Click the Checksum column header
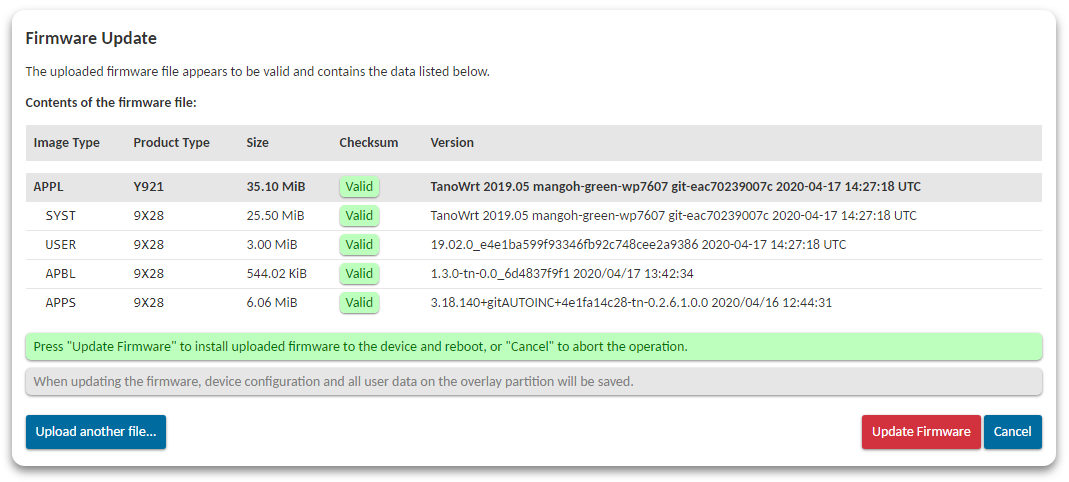The height and width of the screenshot is (482, 1069). click(x=369, y=143)
